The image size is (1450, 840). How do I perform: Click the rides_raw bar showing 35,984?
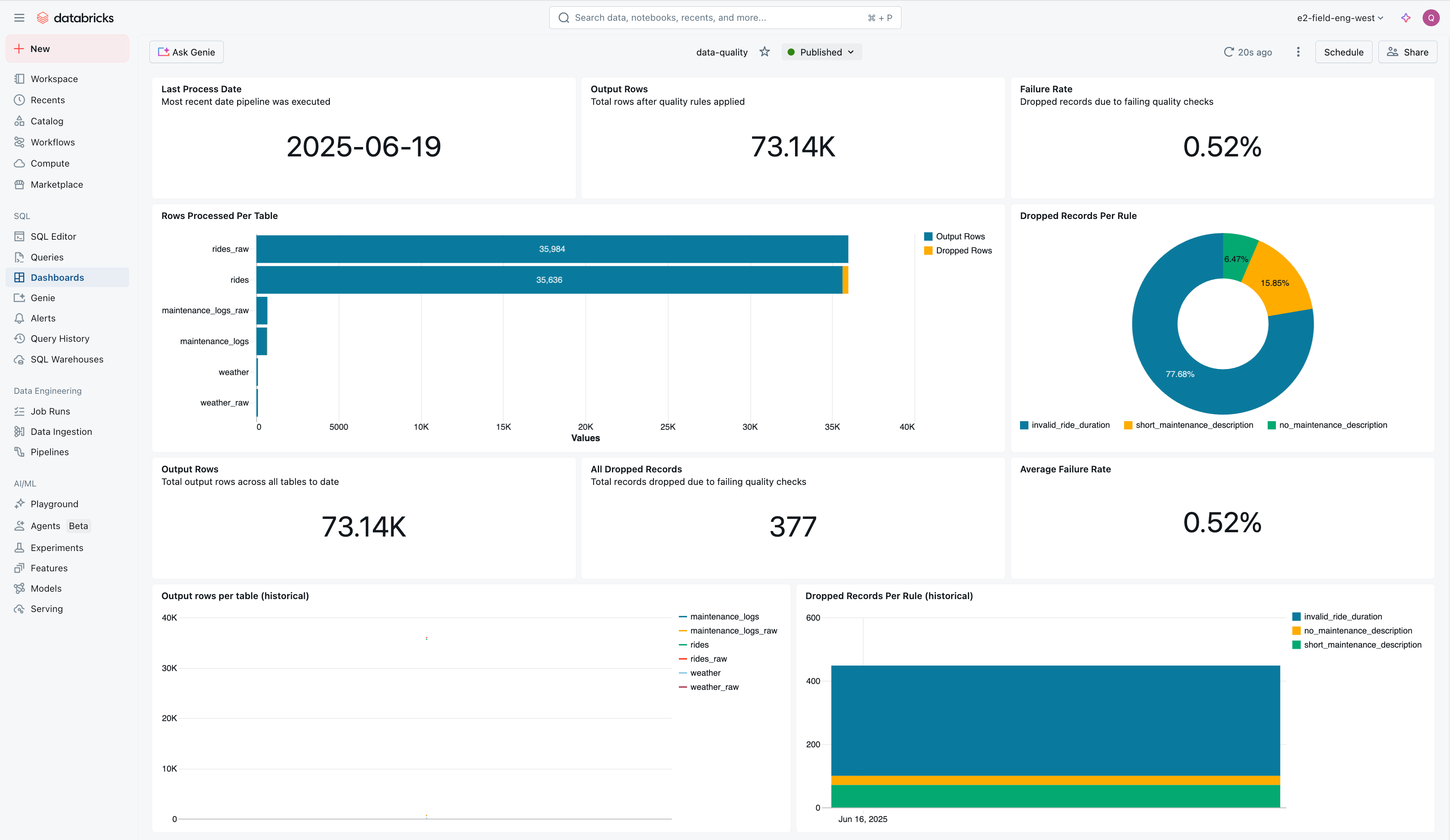(552, 249)
